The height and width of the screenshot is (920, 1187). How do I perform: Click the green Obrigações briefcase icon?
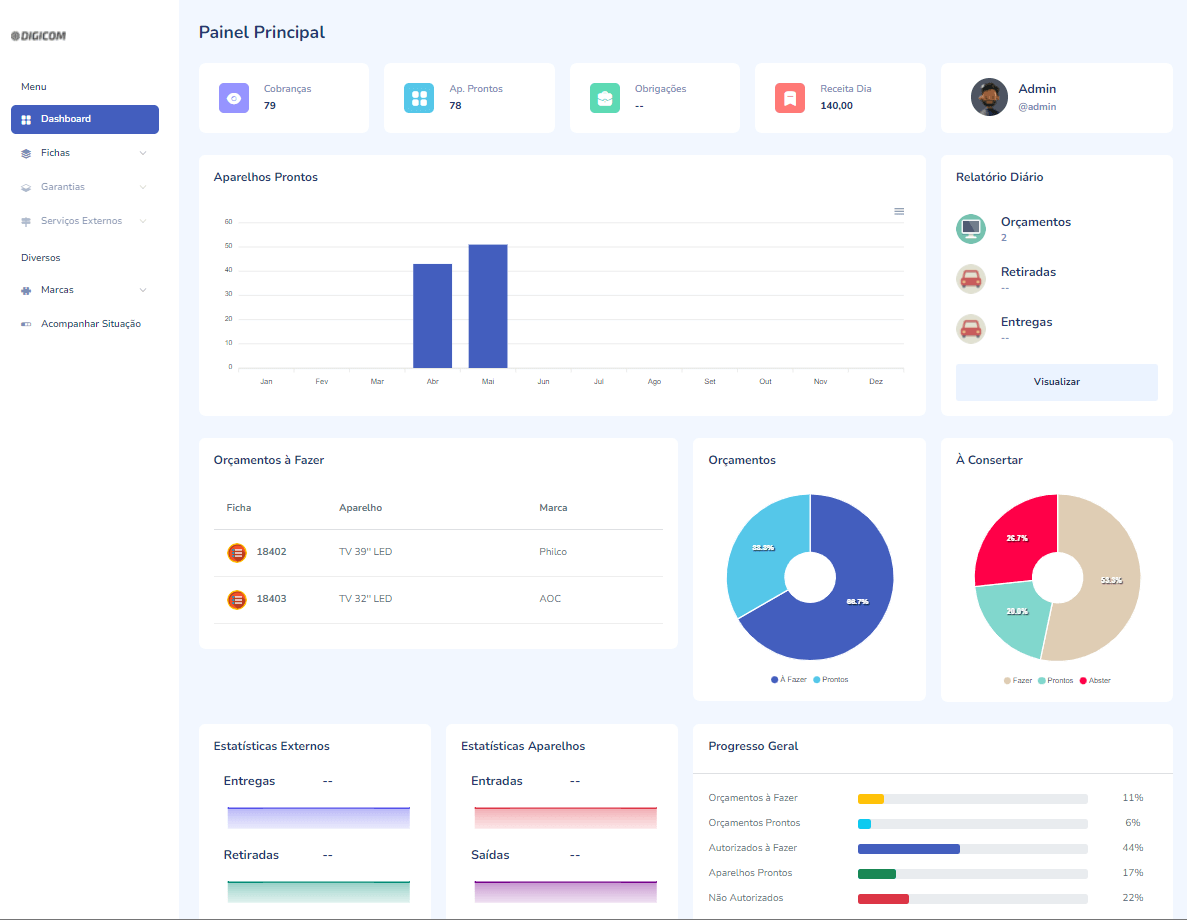point(605,98)
